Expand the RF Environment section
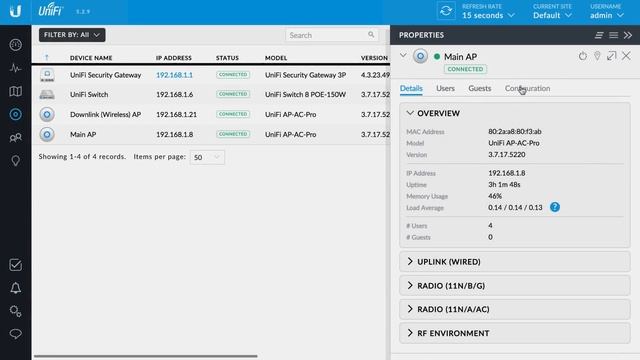 515,333
